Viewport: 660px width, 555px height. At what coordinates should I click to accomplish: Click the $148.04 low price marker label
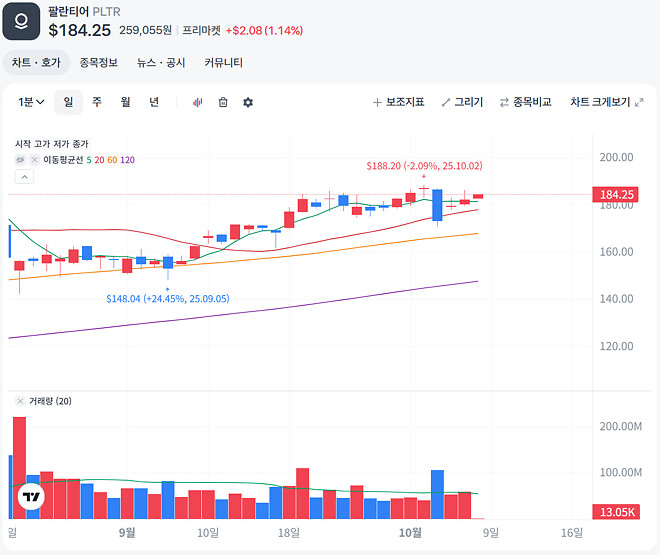point(168,299)
